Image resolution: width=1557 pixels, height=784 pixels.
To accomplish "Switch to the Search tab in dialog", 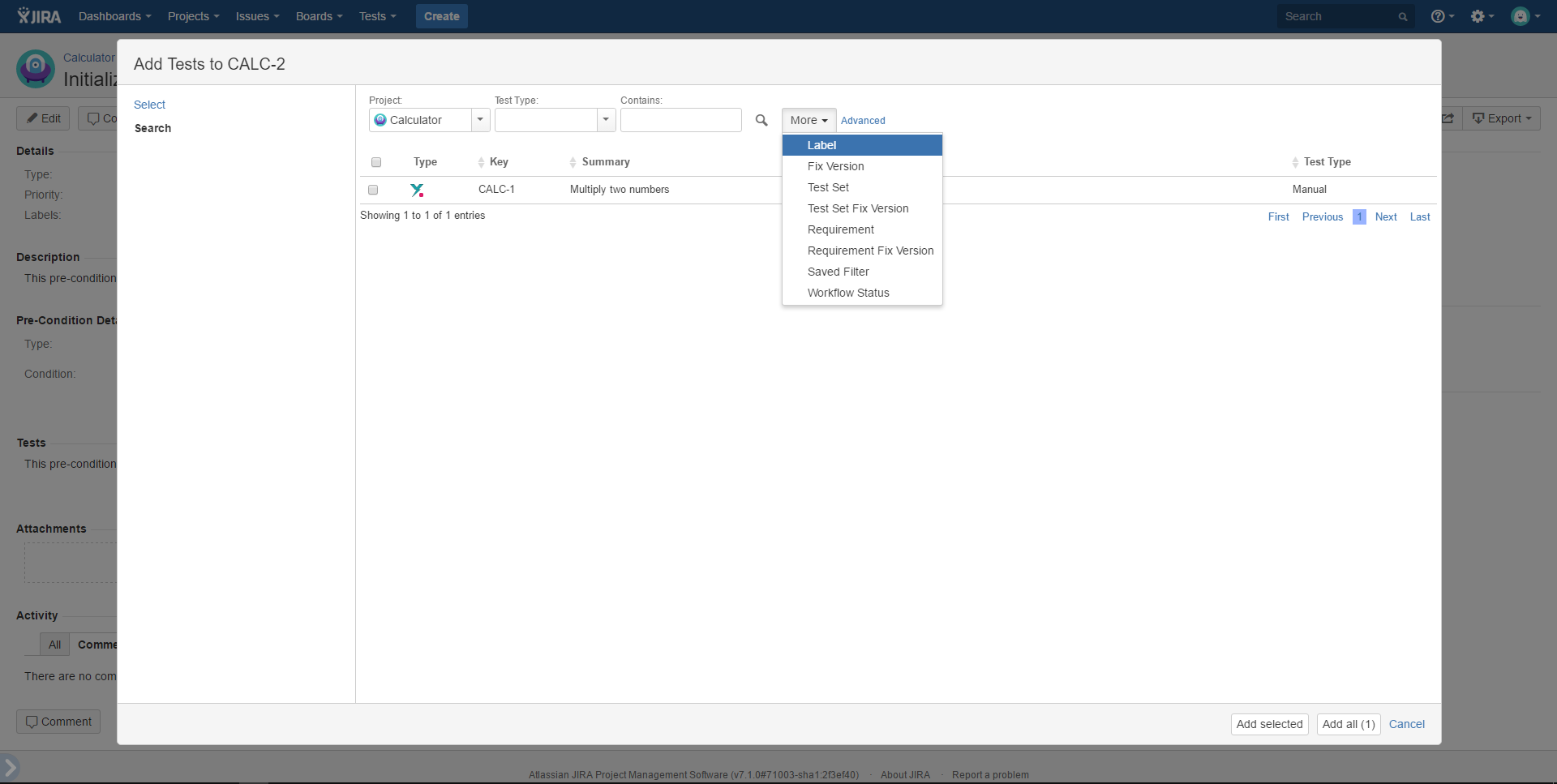I will click(152, 128).
